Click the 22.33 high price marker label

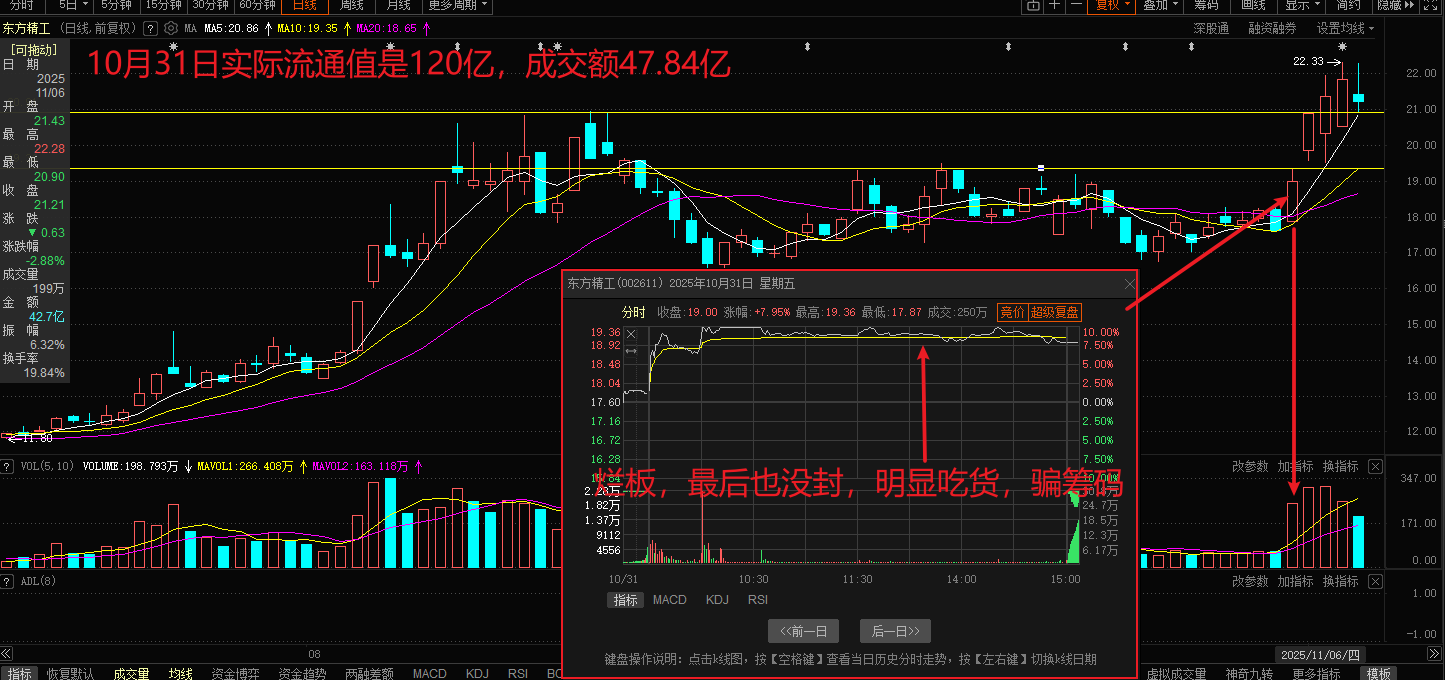(x=1308, y=61)
